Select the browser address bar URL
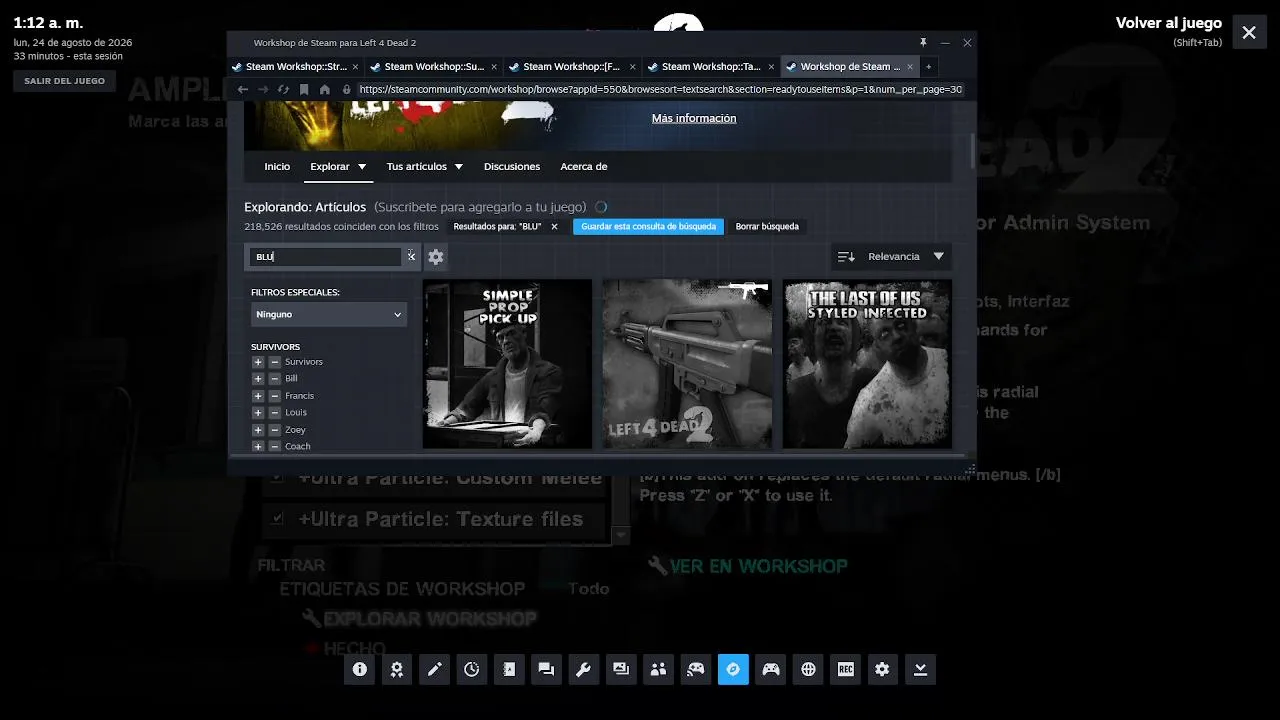The height and width of the screenshot is (720, 1280). click(x=660, y=89)
